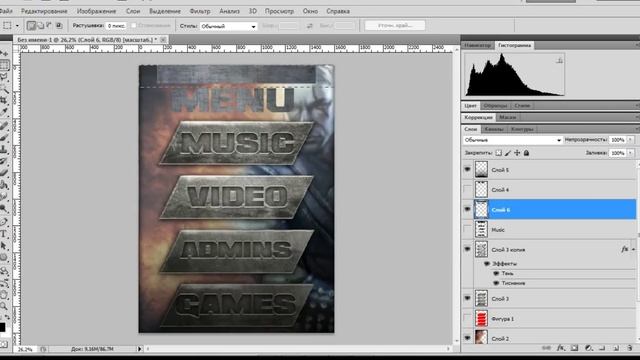Open the tool preset picker arrow

pyautogui.click(x=17, y=26)
